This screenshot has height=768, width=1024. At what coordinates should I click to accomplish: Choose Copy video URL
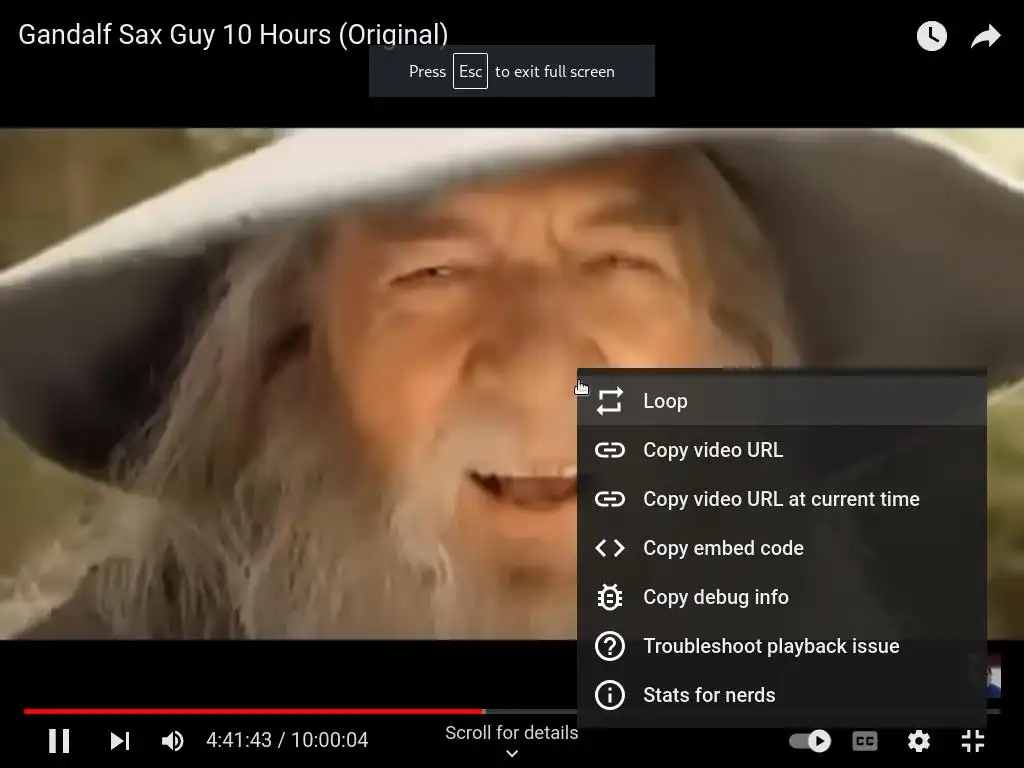[x=782, y=450]
